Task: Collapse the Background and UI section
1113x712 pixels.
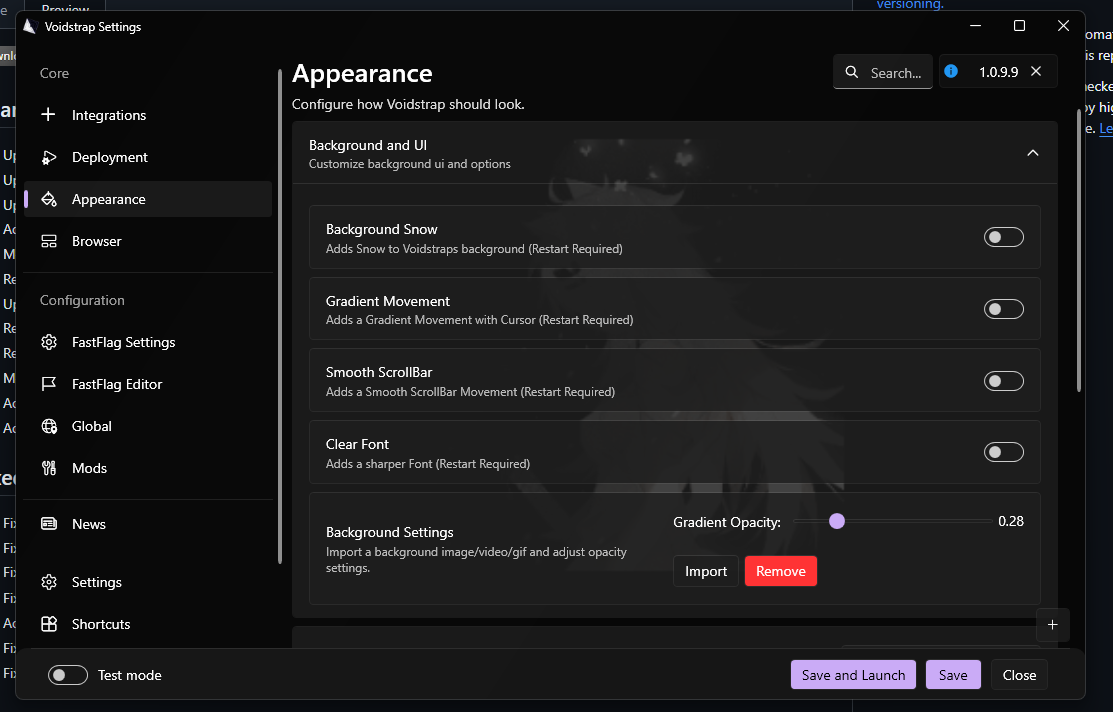Action: 1033,153
